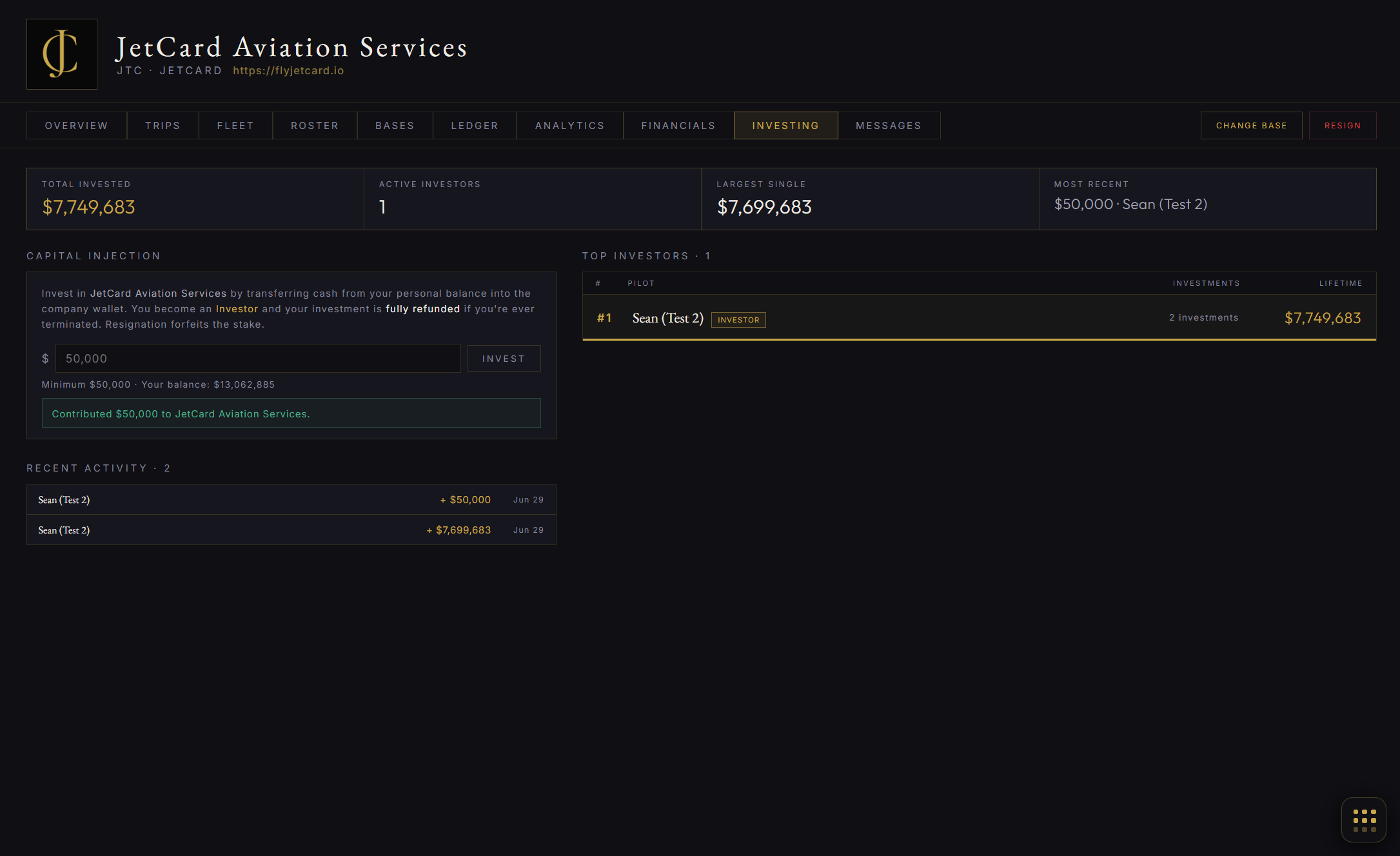Open the Financials tab

(678, 126)
